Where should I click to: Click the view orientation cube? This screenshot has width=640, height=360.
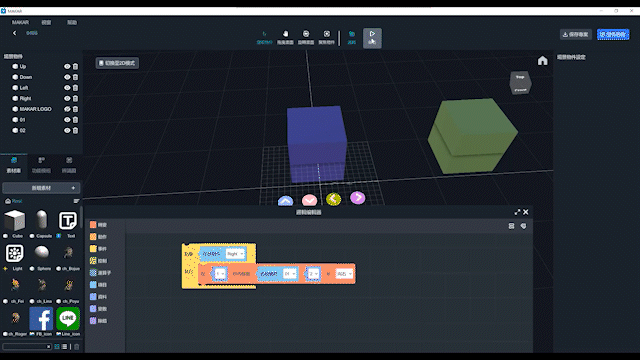(520, 83)
